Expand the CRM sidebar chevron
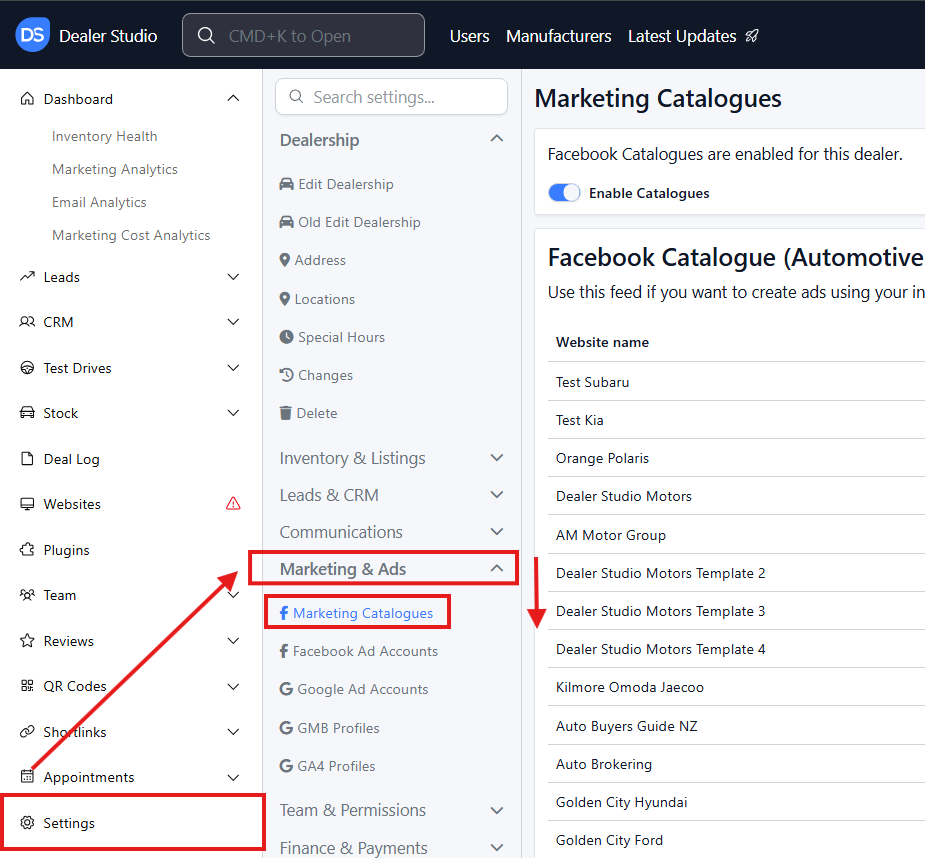Image resolution: width=925 pixels, height=858 pixels. point(234,322)
